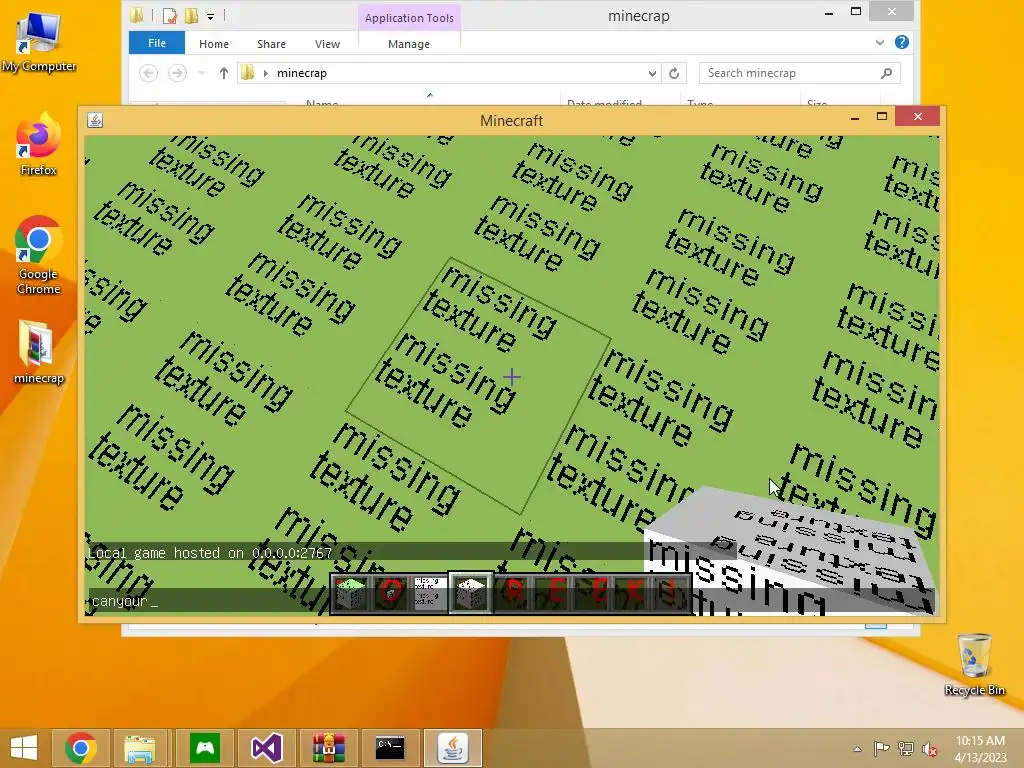Screen dimensions: 1024x768
Task: Click the folder icon in Explorer's title bar
Action: [x=136, y=16]
